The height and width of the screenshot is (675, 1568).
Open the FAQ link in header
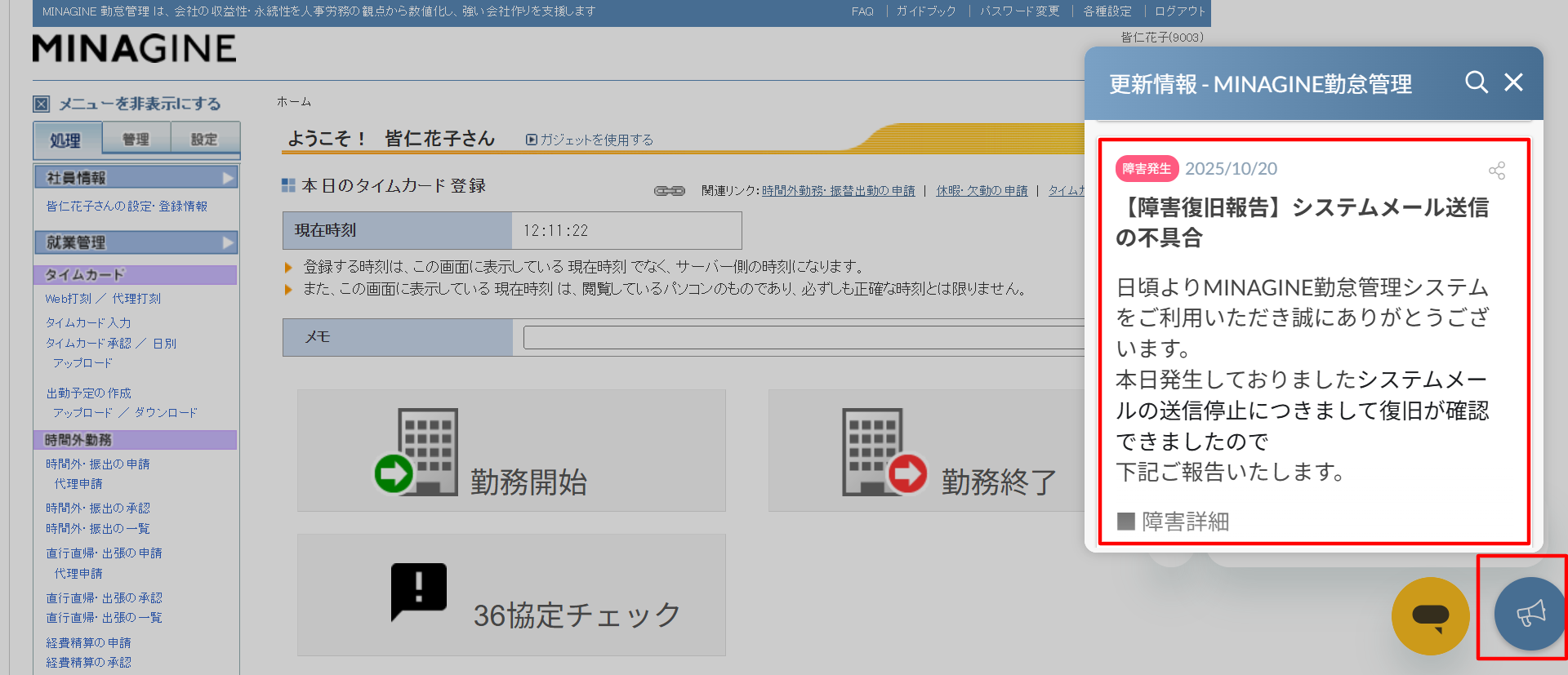[x=862, y=11]
